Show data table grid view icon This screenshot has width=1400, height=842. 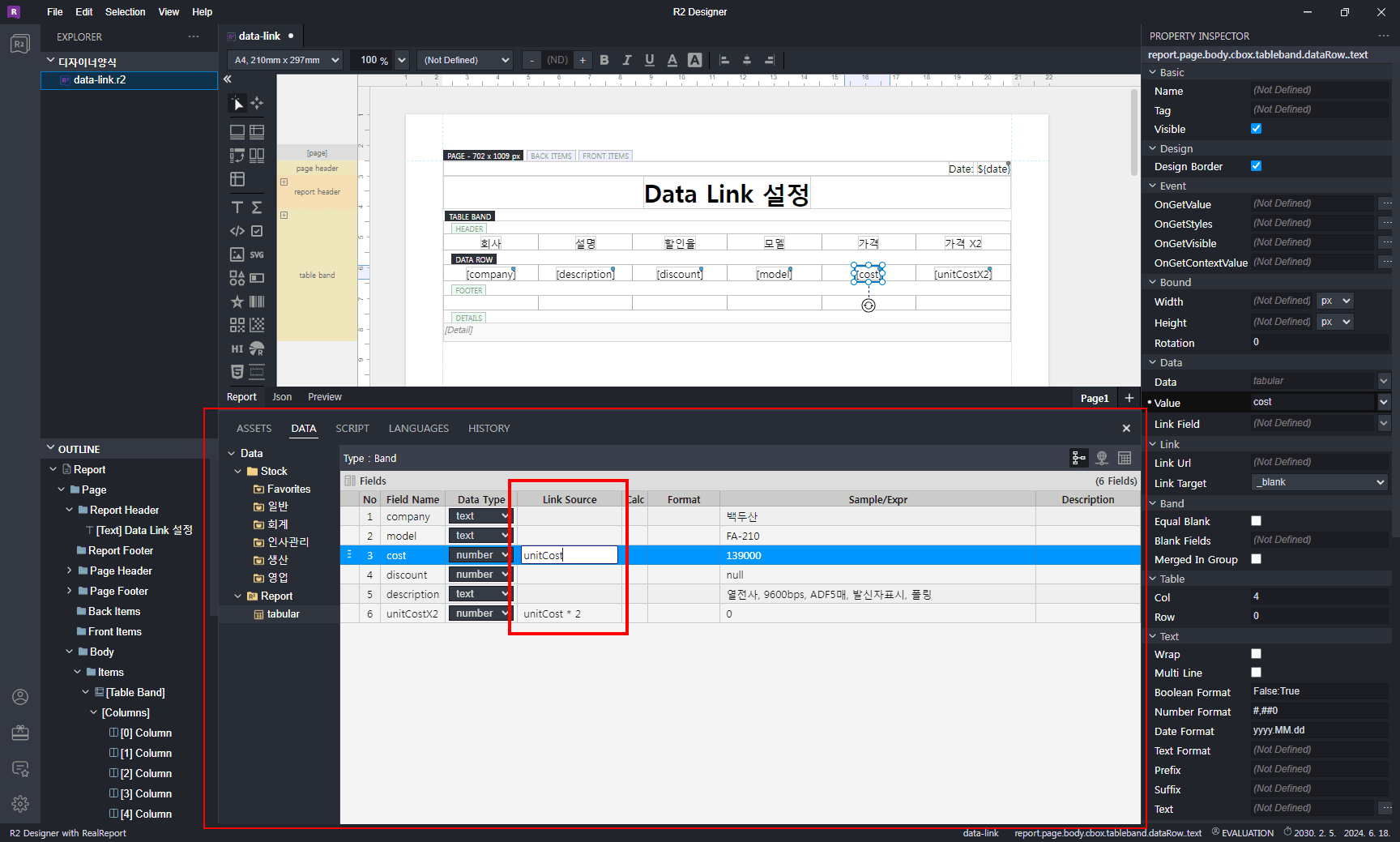pos(1125,458)
